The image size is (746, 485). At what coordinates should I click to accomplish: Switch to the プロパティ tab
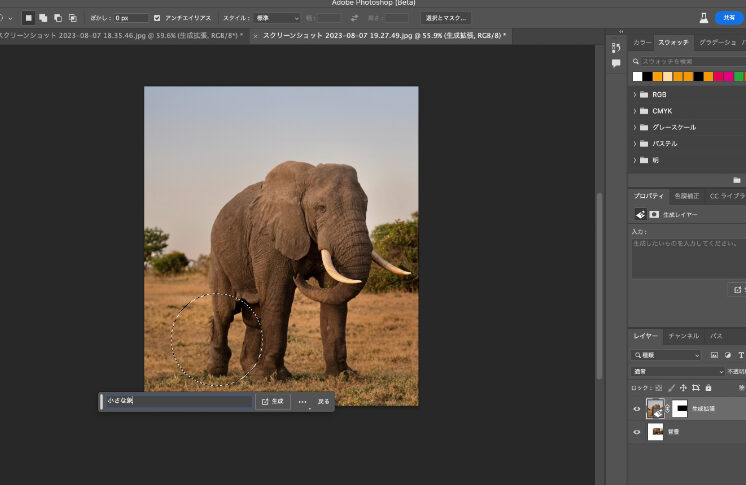(648, 196)
